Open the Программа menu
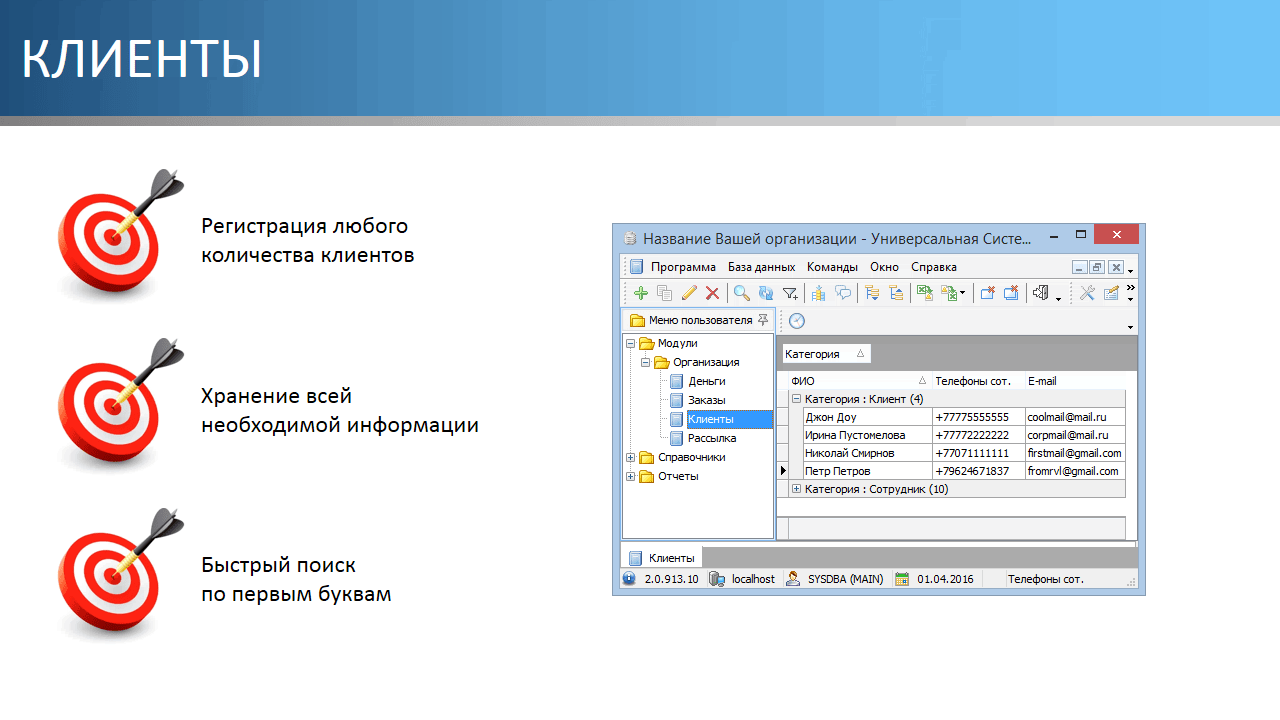The image size is (1280, 720). pos(683,267)
